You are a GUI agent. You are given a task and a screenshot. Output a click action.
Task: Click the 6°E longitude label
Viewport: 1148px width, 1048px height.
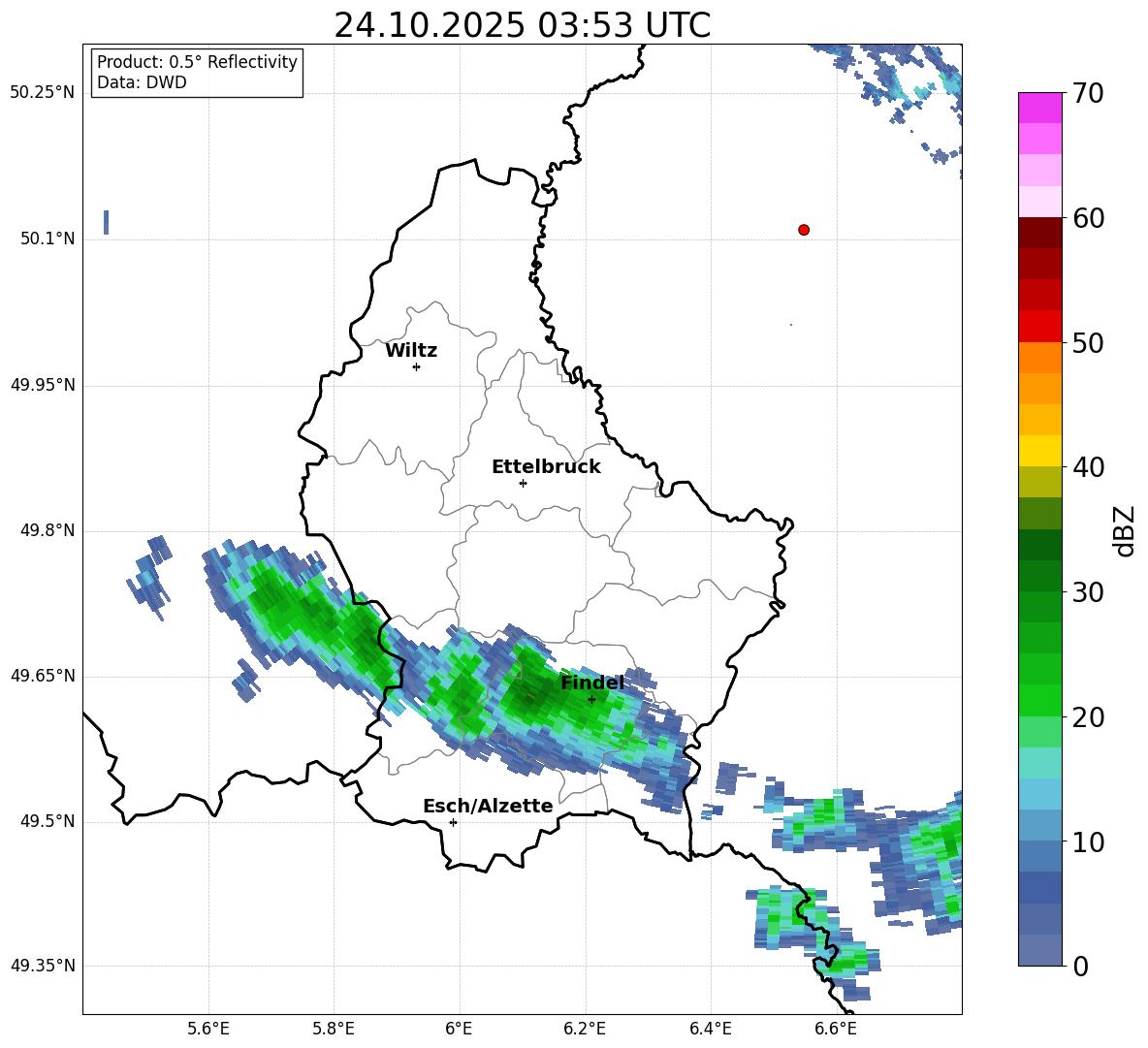click(459, 1029)
